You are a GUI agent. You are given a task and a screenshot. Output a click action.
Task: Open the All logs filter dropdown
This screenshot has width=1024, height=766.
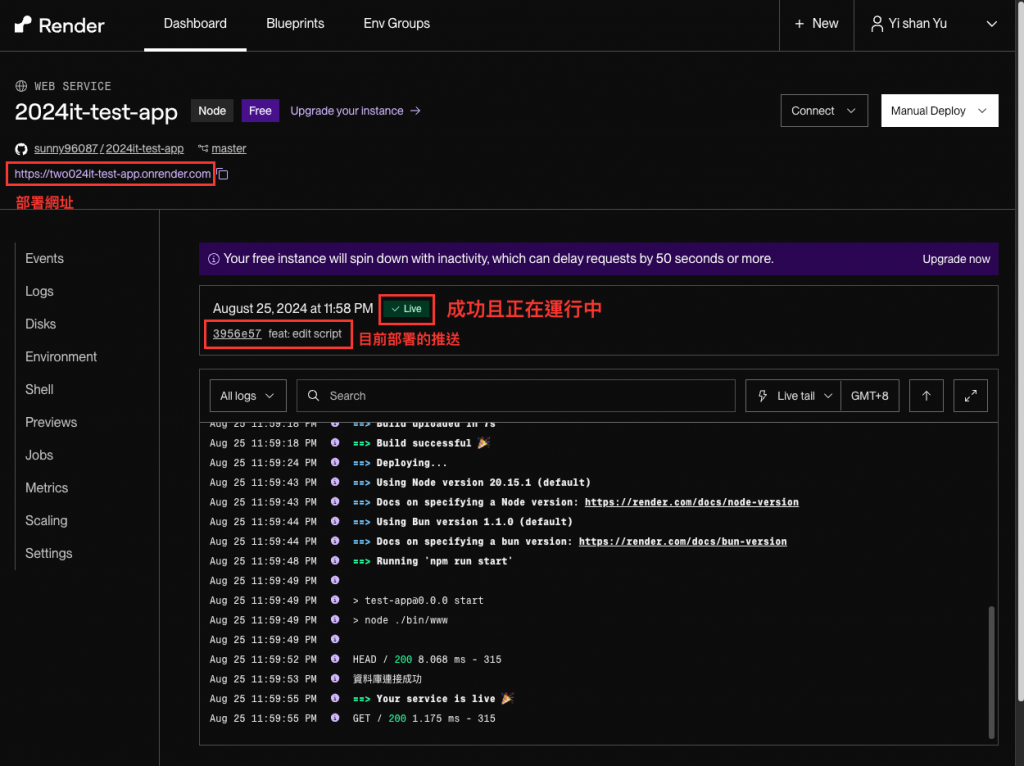248,396
